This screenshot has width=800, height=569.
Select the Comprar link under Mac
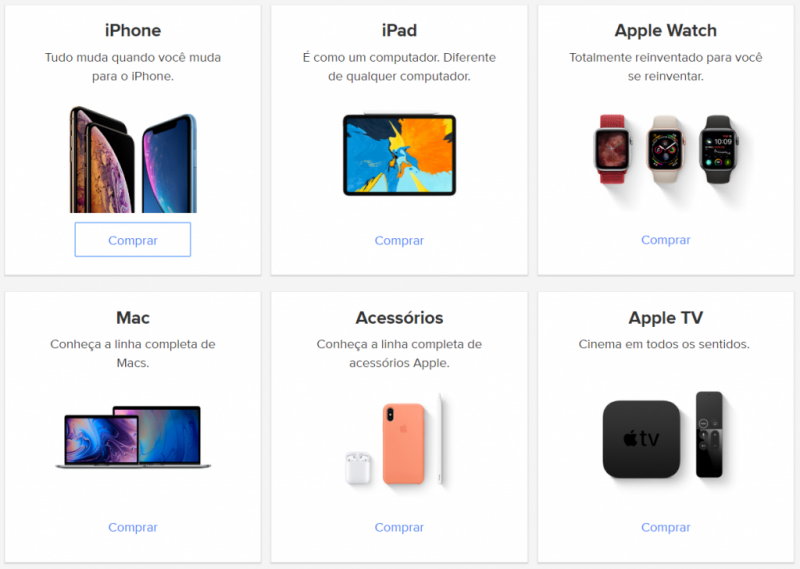[x=133, y=527]
